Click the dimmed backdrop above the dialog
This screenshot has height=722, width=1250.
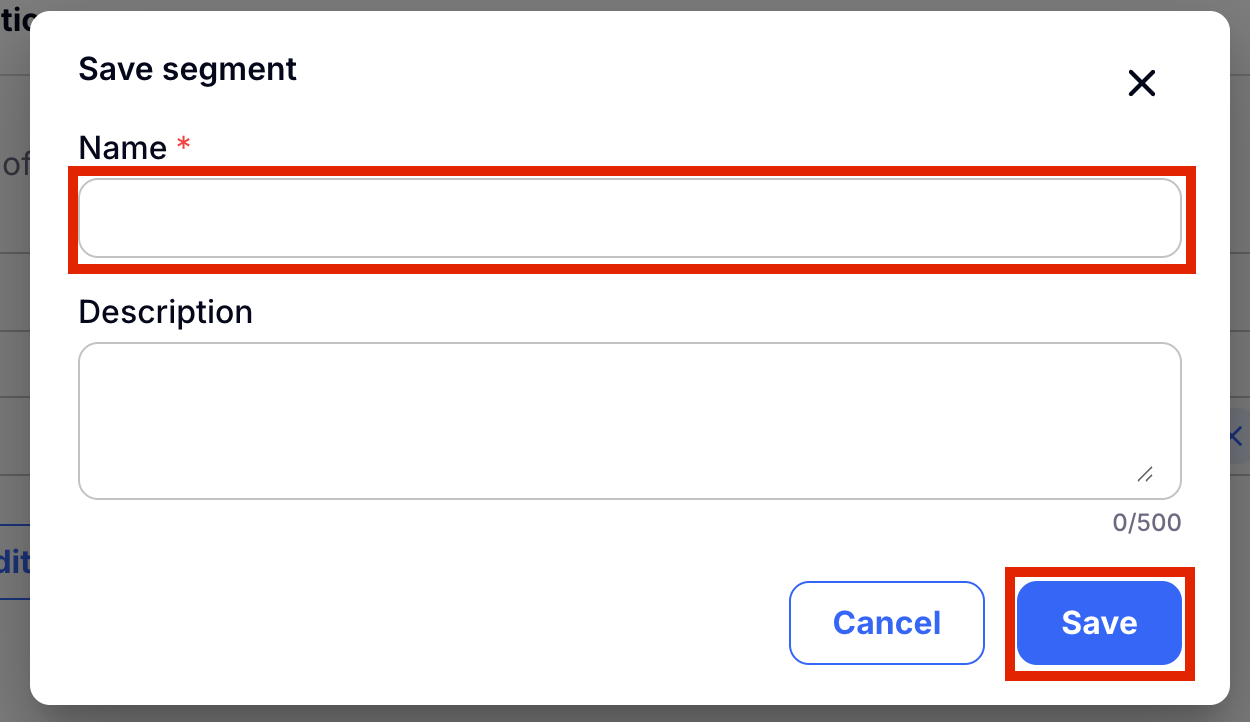[625, 5]
